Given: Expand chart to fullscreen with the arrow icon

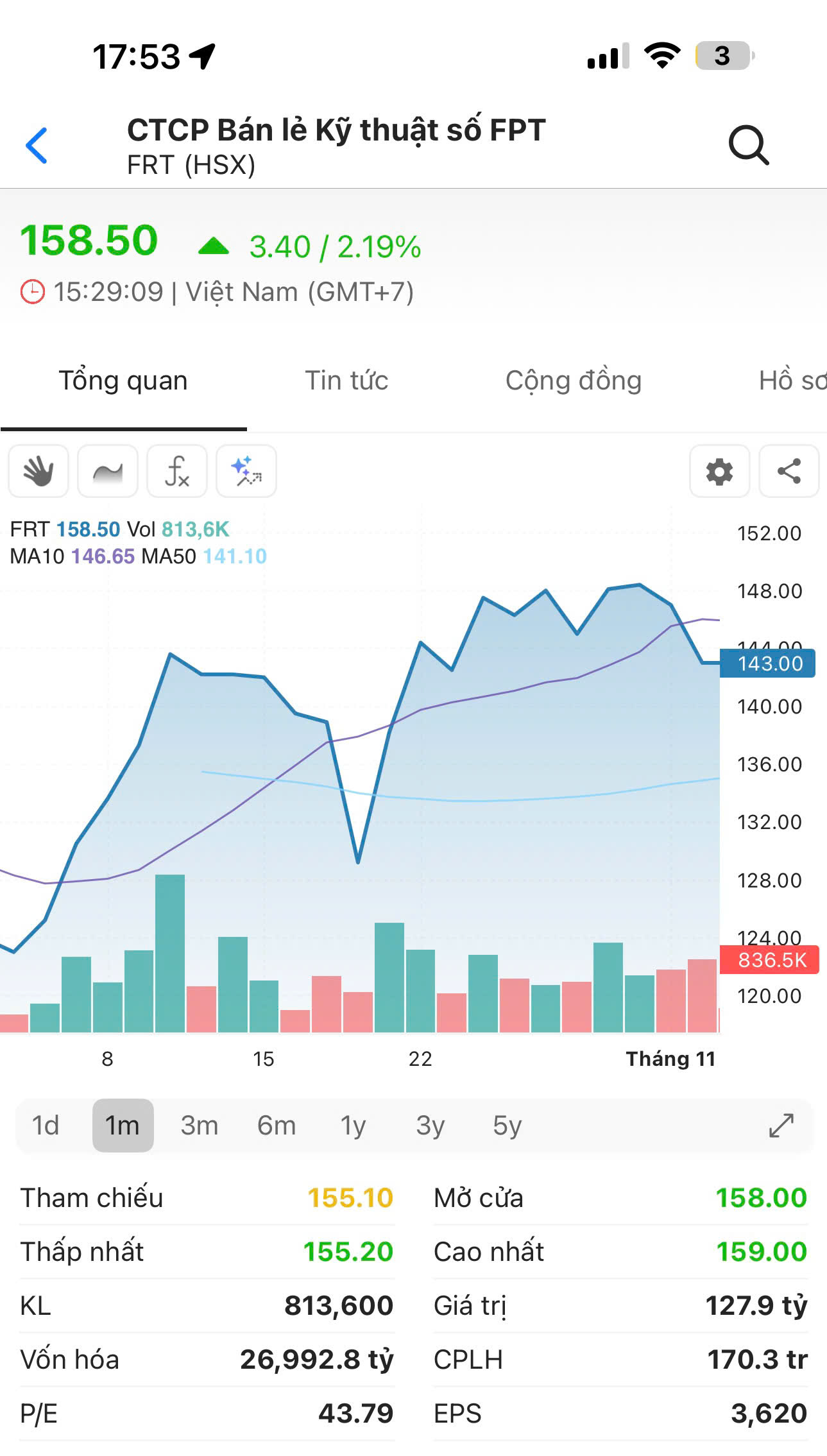Looking at the screenshot, I should 781,1126.
